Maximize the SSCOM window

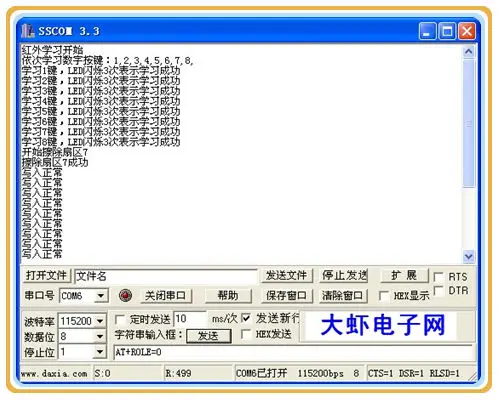pos(447,31)
